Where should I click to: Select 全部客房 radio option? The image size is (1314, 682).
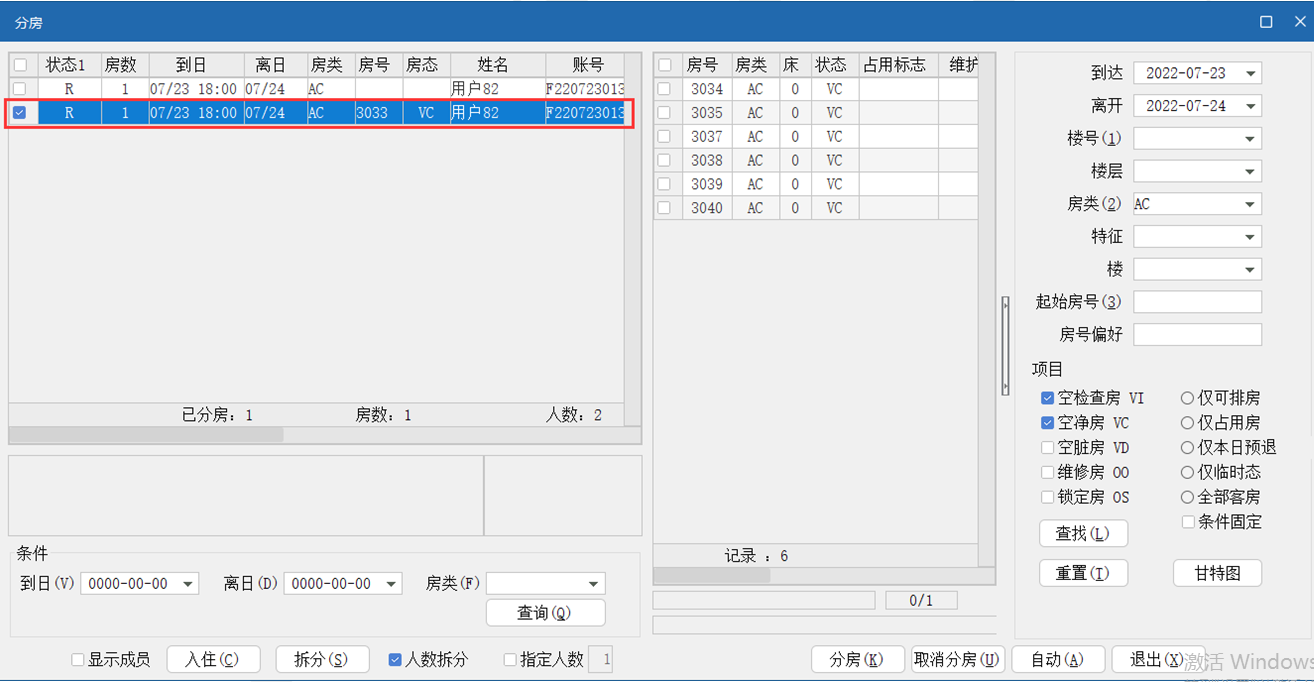[x=1188, y=497]
